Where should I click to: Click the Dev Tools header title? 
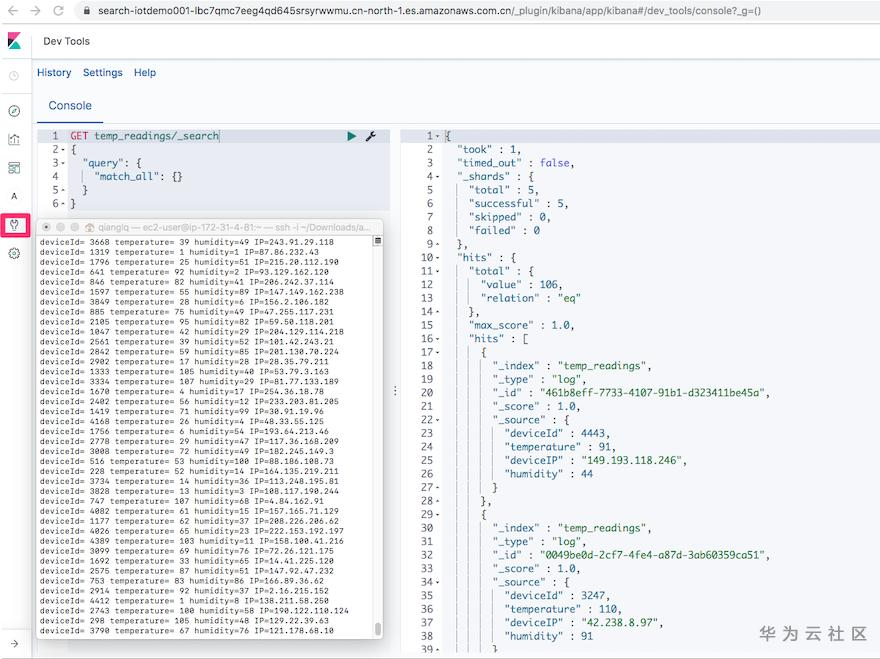(x=67, y=41)
